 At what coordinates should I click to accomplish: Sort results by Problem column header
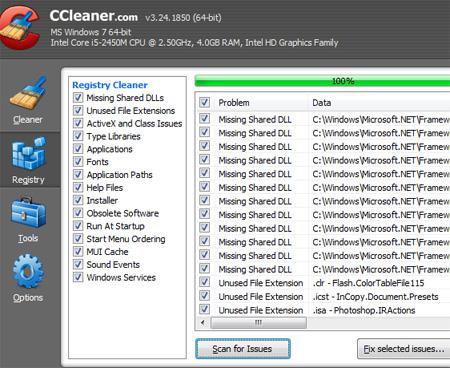(234, 103)
